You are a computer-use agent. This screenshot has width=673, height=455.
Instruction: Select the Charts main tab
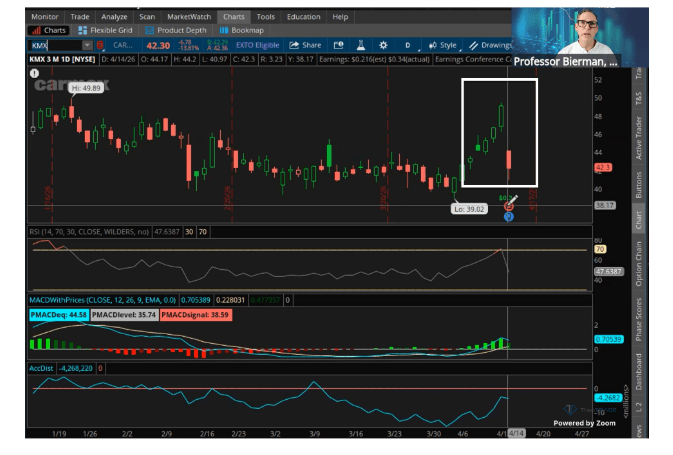[233, 17]
